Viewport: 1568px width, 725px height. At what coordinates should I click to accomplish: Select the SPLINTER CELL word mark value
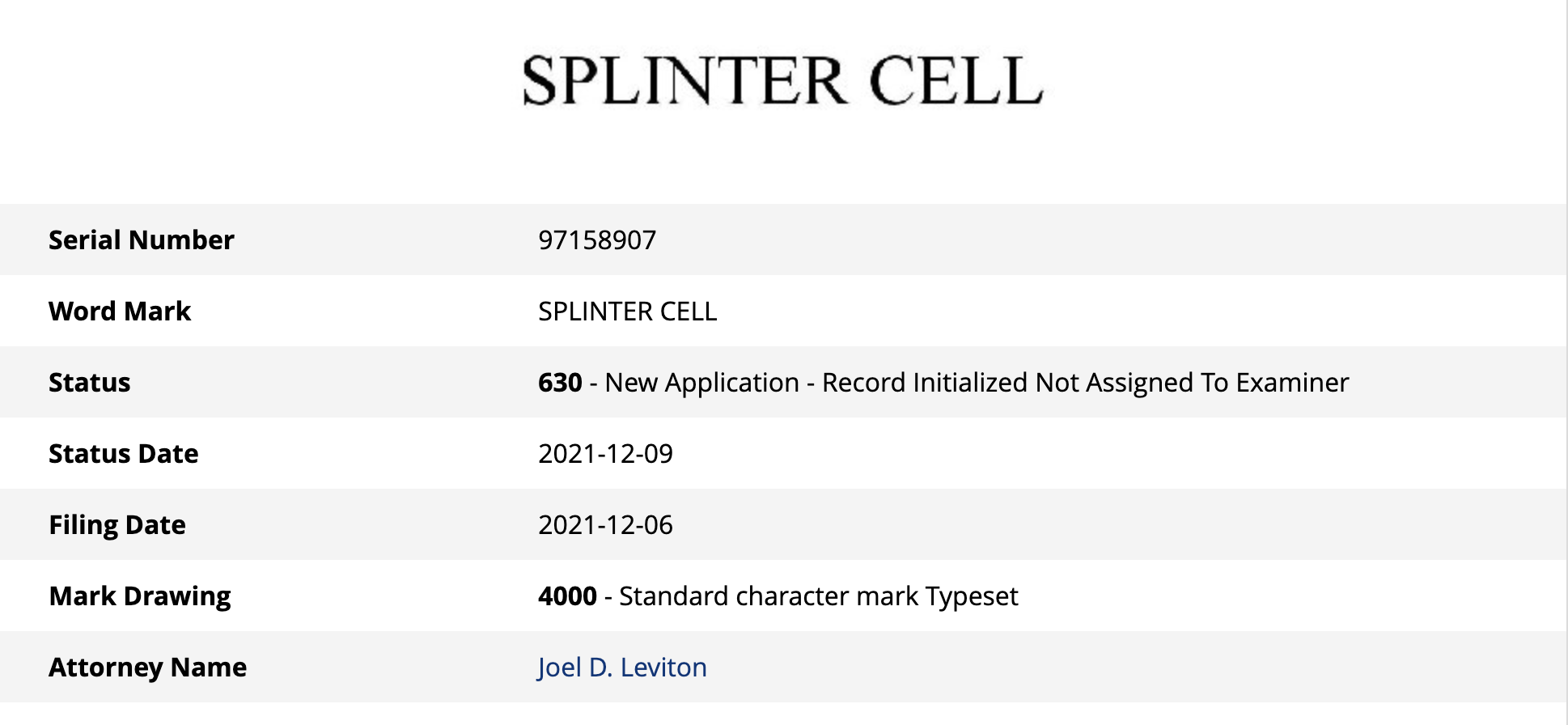click(627, 312)
